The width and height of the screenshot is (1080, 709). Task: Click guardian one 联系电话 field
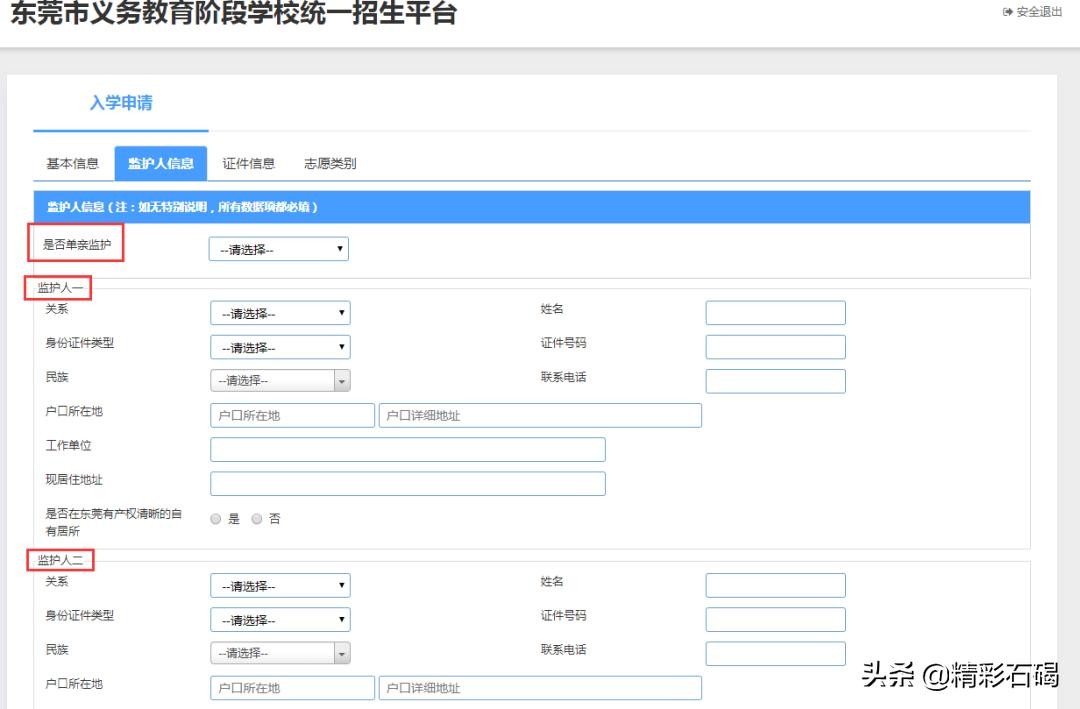pos(775,381)
